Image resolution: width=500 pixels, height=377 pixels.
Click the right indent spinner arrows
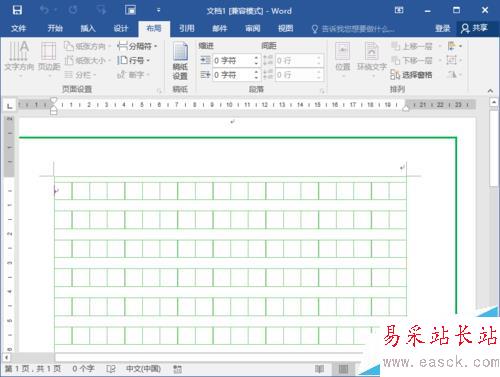click(x=256, y=75)
